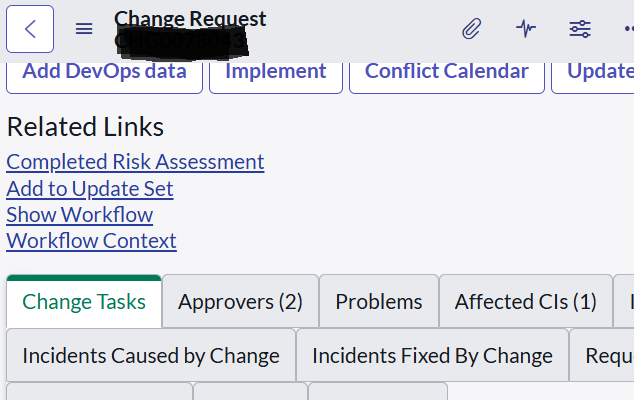Click the back arrow button
This screenshot has height=400, width=634.
[30, 29]
